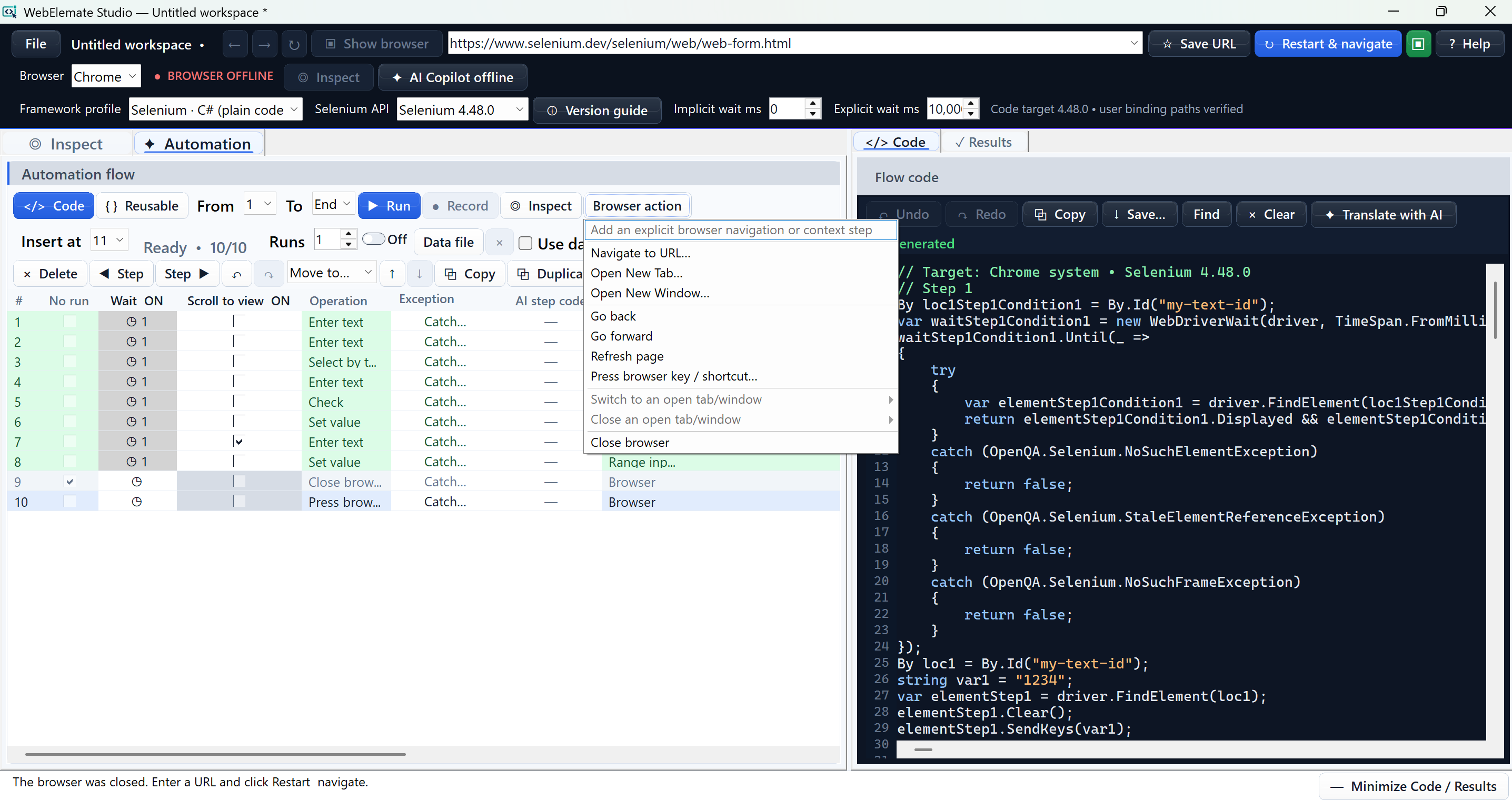Click the redo icon in the step toolbar
1512x800 pixels.
coord(268,274)
